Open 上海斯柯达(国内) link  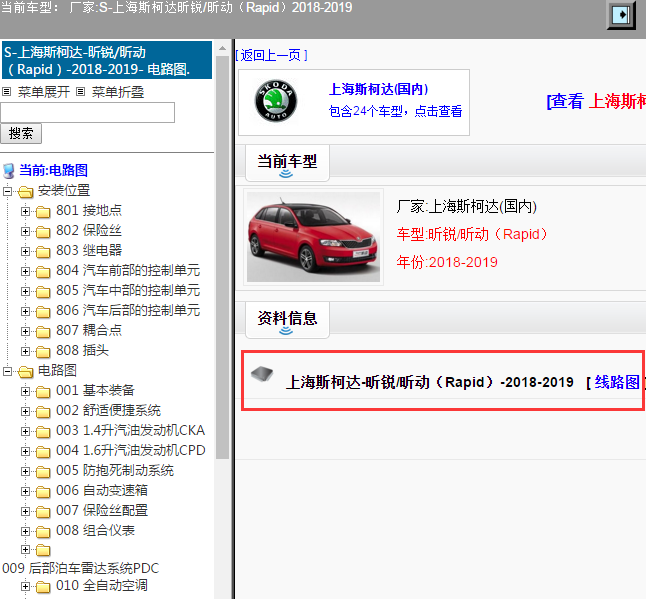[378, 89]
